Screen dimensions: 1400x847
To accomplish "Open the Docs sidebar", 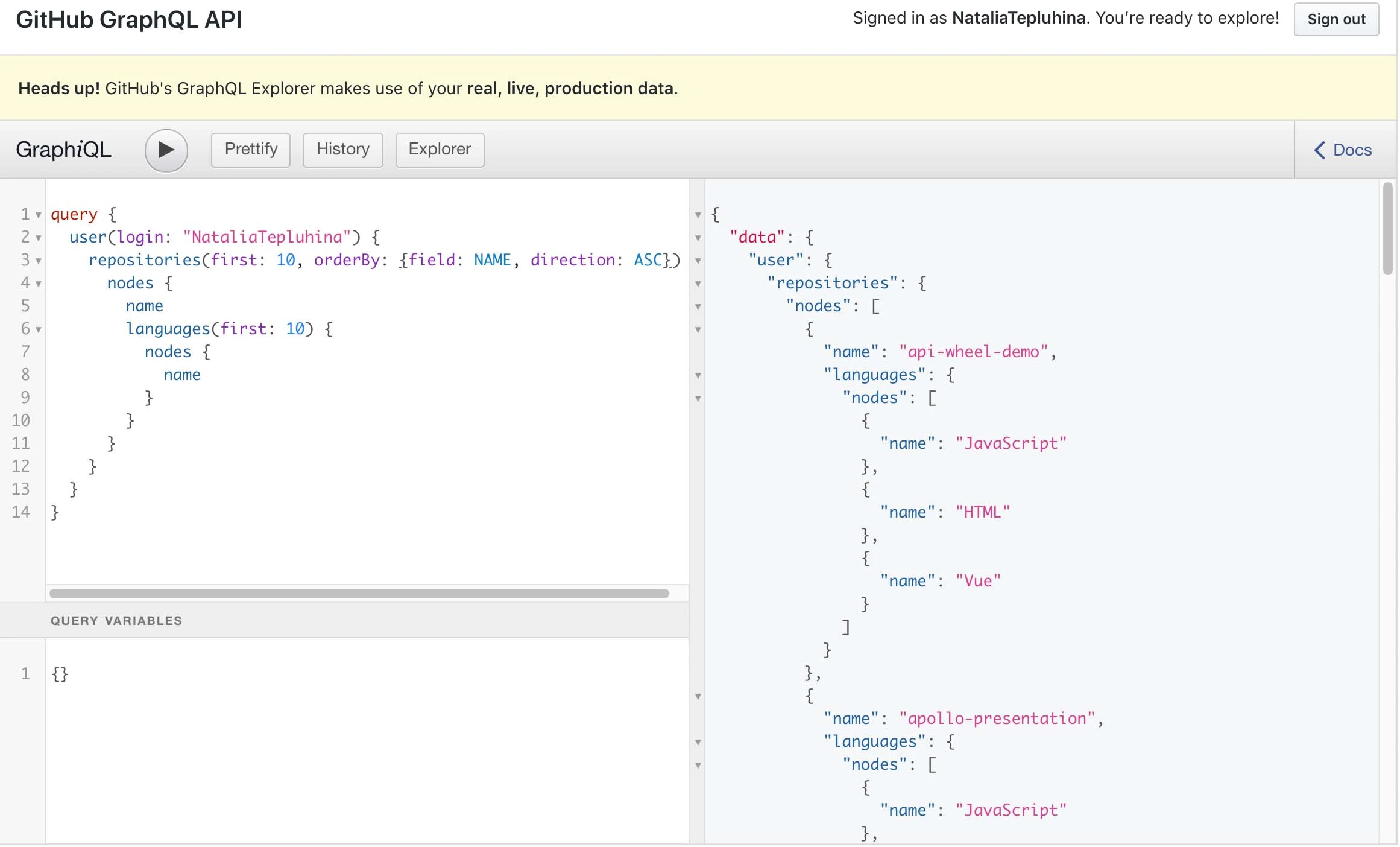I will pyautogui.click(x=1343, y=150).
